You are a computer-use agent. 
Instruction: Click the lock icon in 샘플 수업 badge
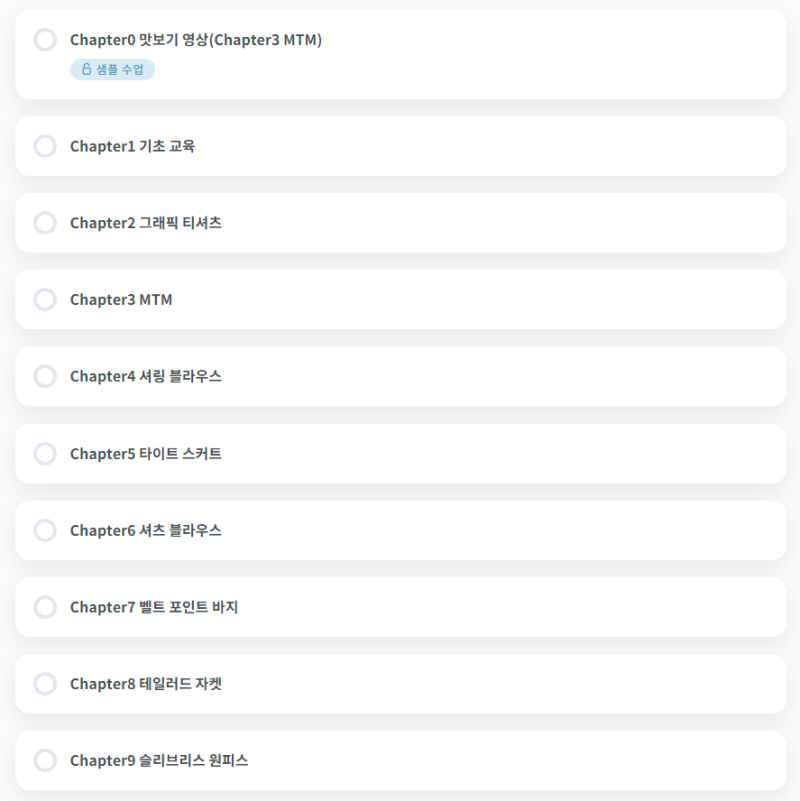pyautogui.click(x=86, y=69)
